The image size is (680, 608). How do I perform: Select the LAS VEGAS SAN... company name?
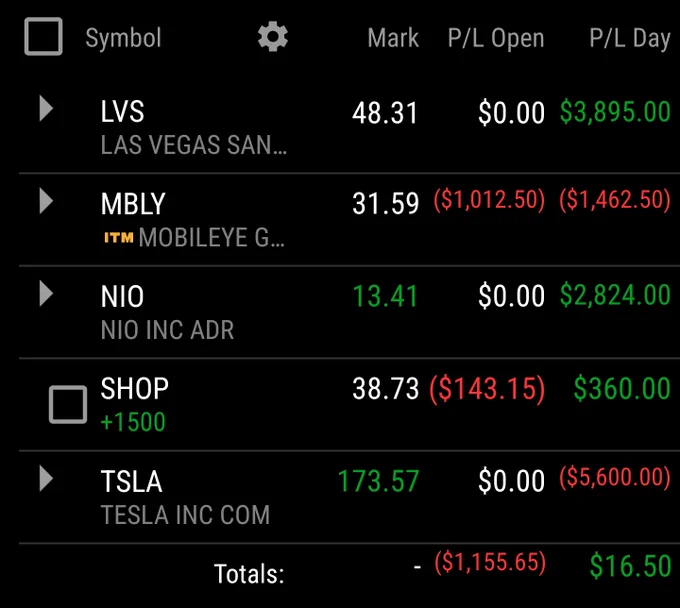(193, 145)
